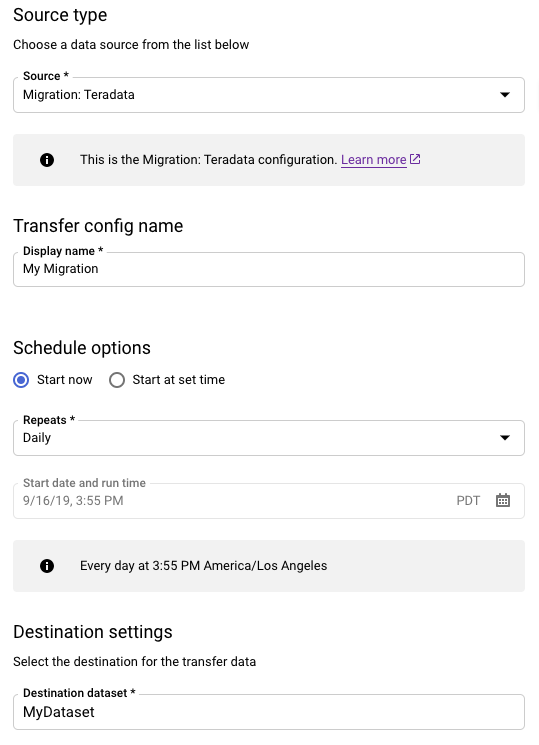Click the Schedule options heading

(x=82, y=348)
